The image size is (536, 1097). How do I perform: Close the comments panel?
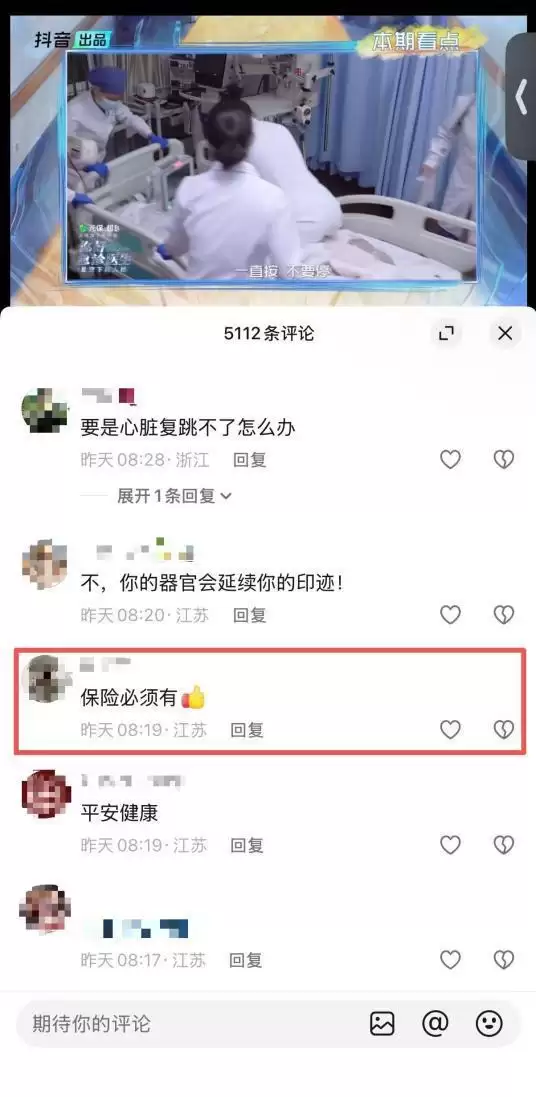tap(505, 334)
